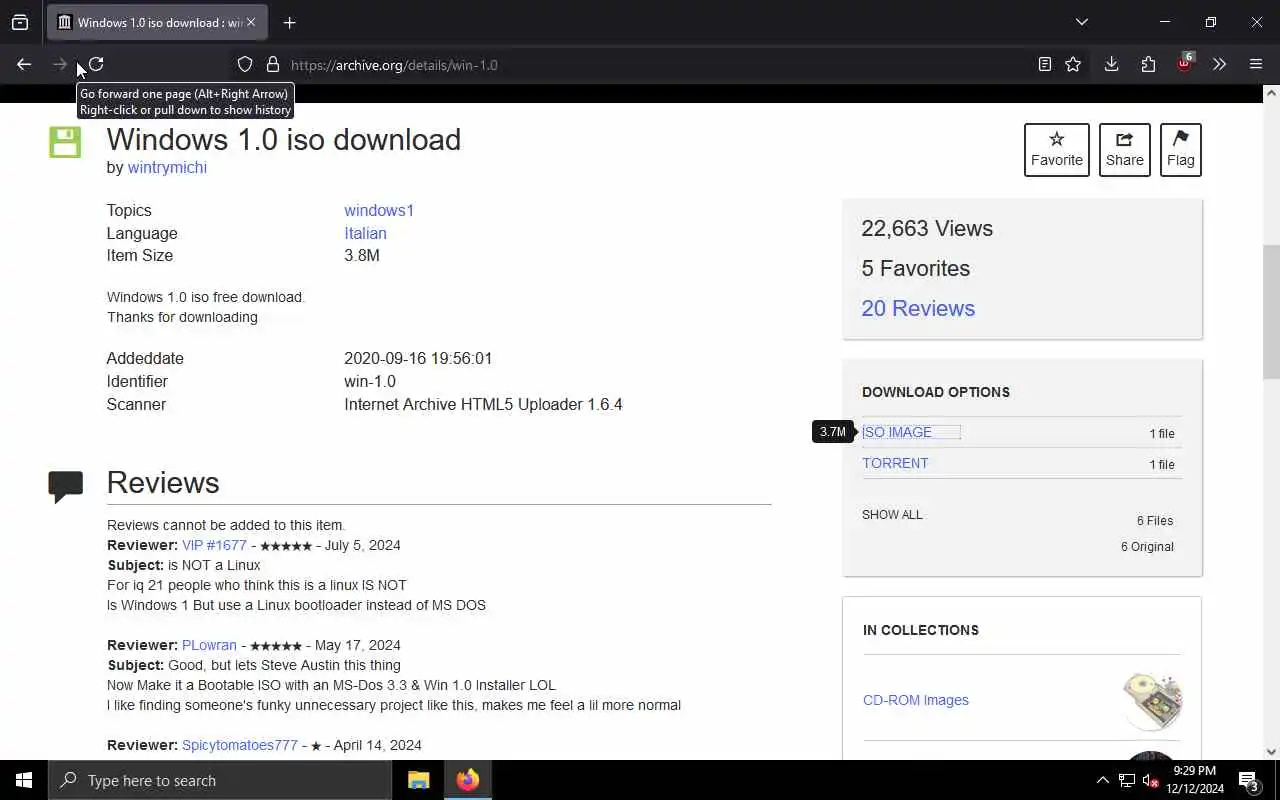Image resolution: width=1280 pixels, height=800 pixels.
Task: Open File Explorer from taskbar
Action: pos(419,780)
